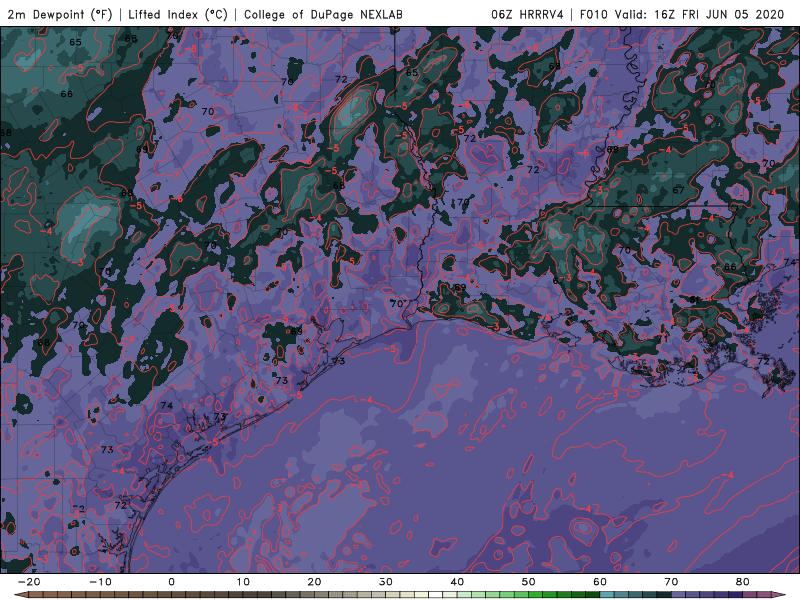Click the "2m Dewpoint (°F)" title text

(x=60, y=14)
